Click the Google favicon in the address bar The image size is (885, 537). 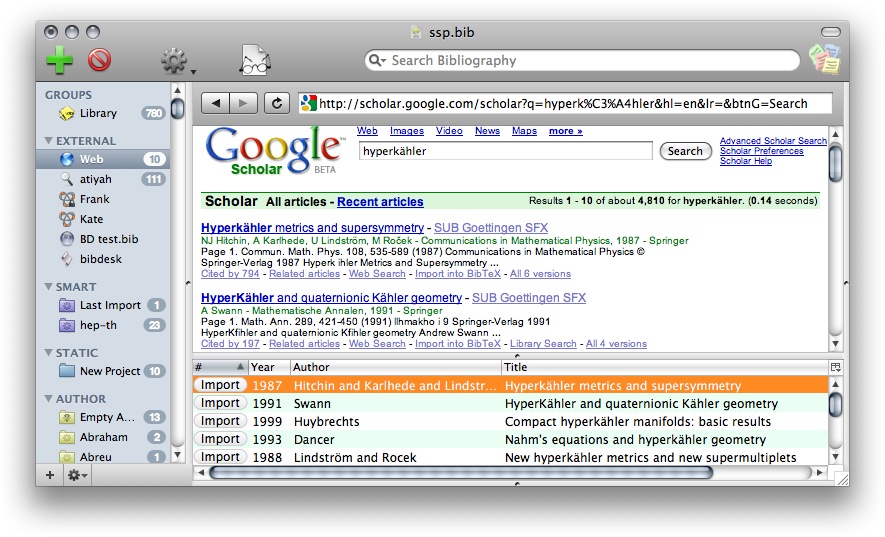pyautogui.click(x=309, y=103)
